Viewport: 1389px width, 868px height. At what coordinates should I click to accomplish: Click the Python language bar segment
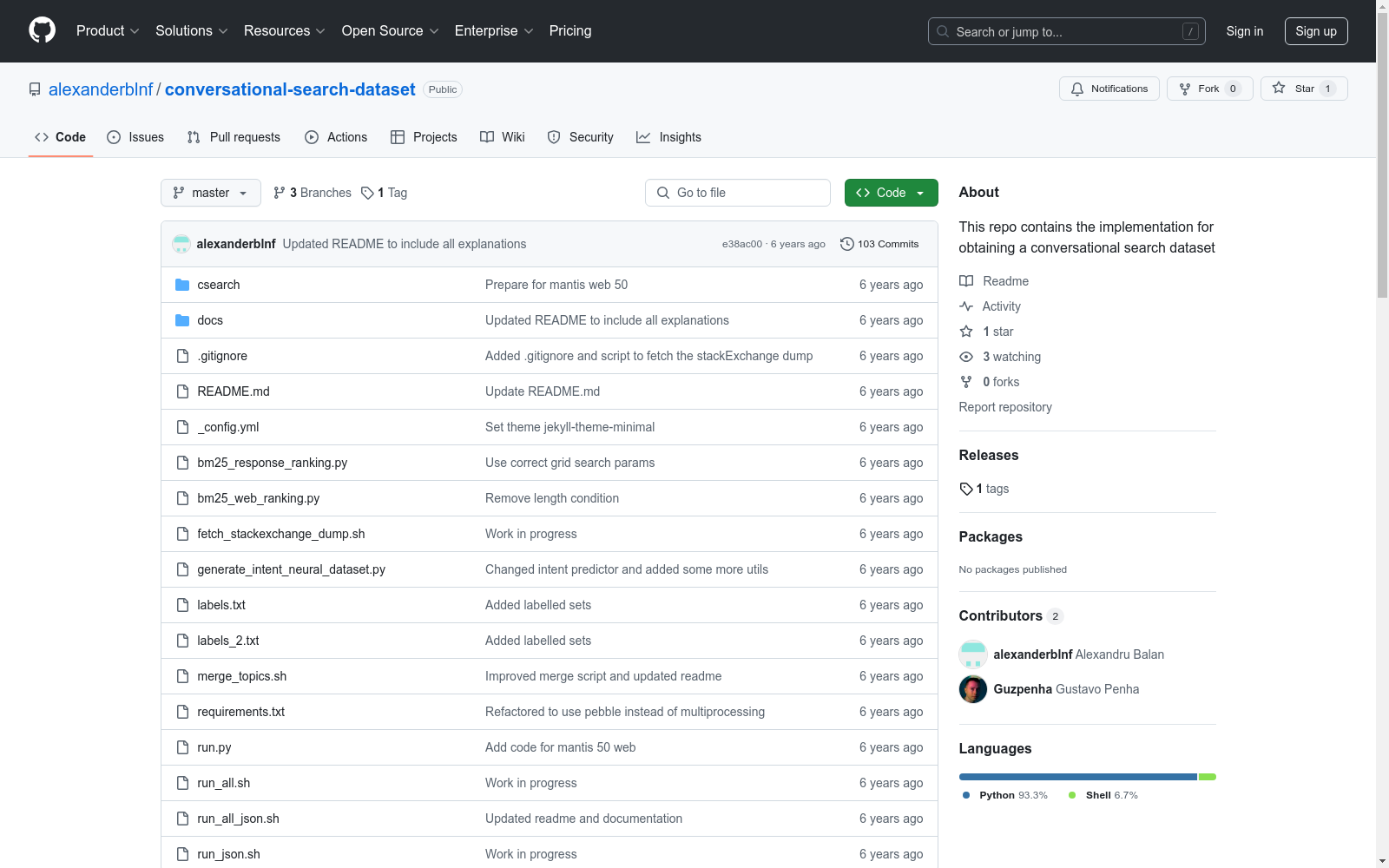pos(1078,777)
